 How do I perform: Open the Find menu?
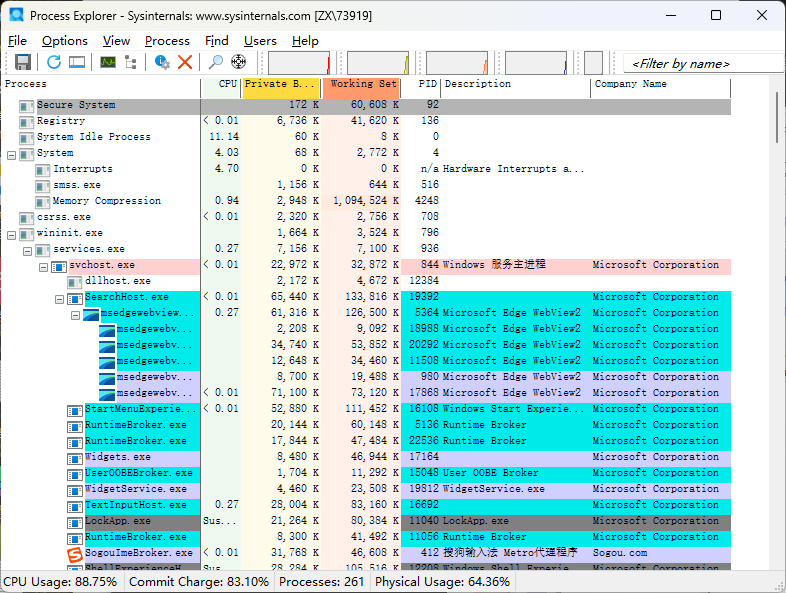217,41
